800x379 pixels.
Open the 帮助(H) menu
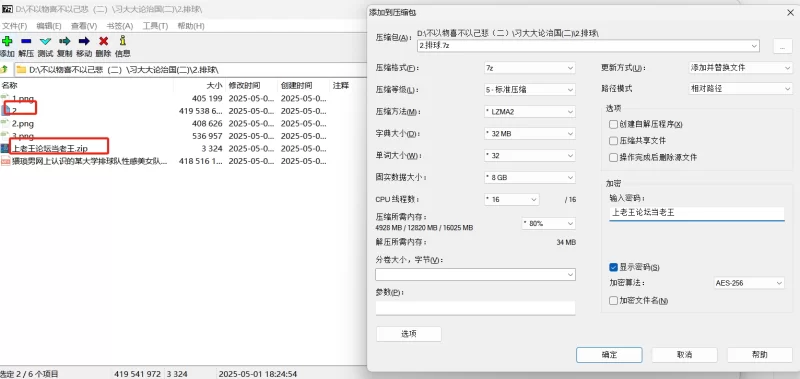[x=191, y=26]
